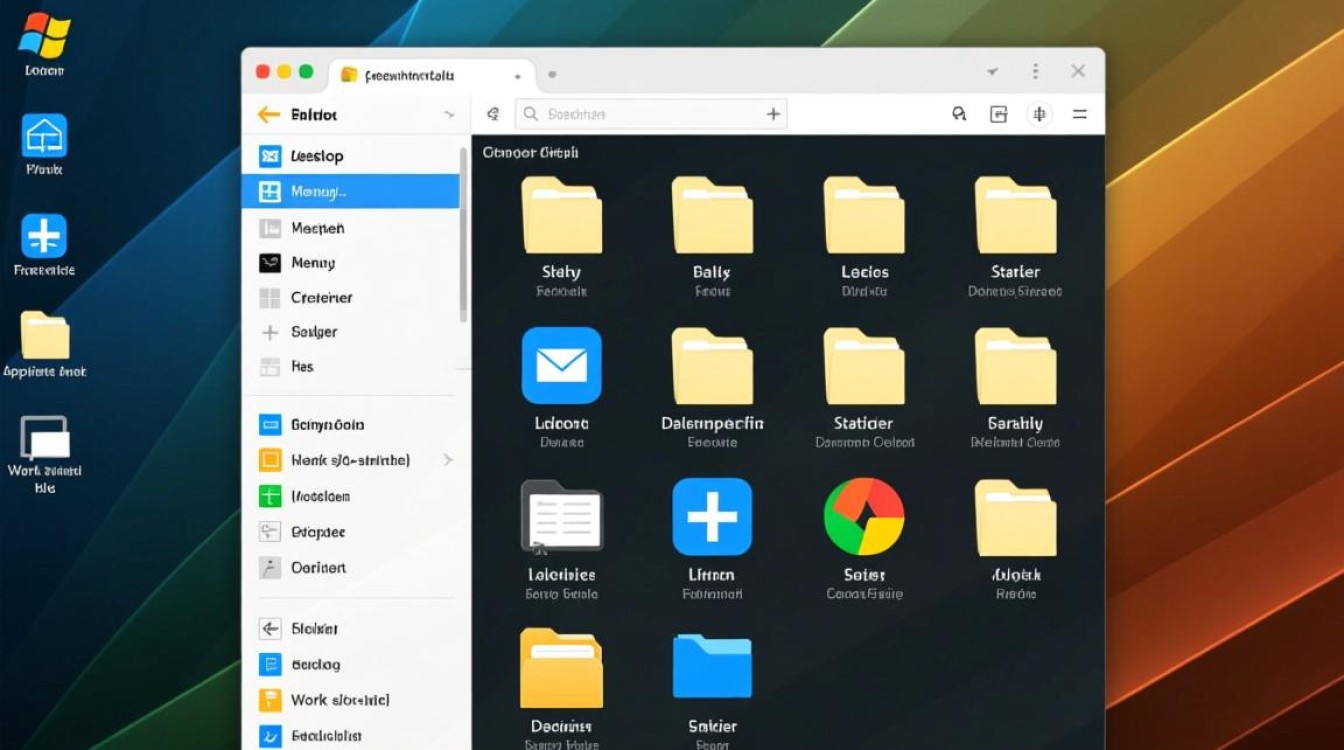Open the blue plus-sign app tile
This screenshot has height=750, width=1344.
(x=711, y=517)
